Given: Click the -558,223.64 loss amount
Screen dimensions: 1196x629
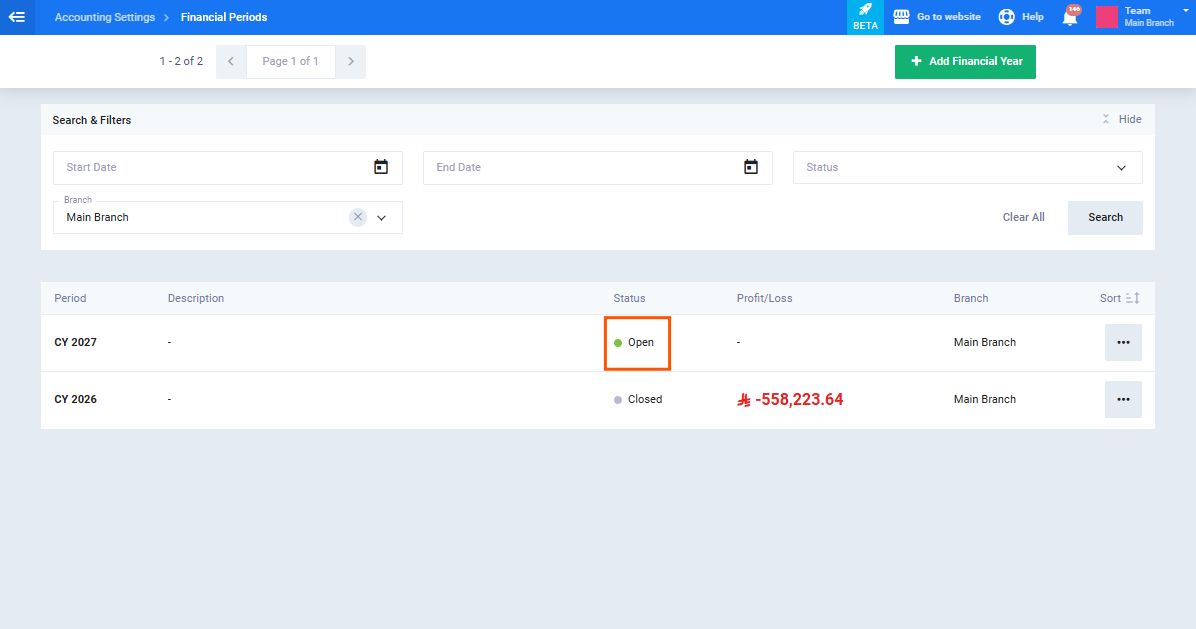Looking at the screenshot, I should [x=790, y=400].
